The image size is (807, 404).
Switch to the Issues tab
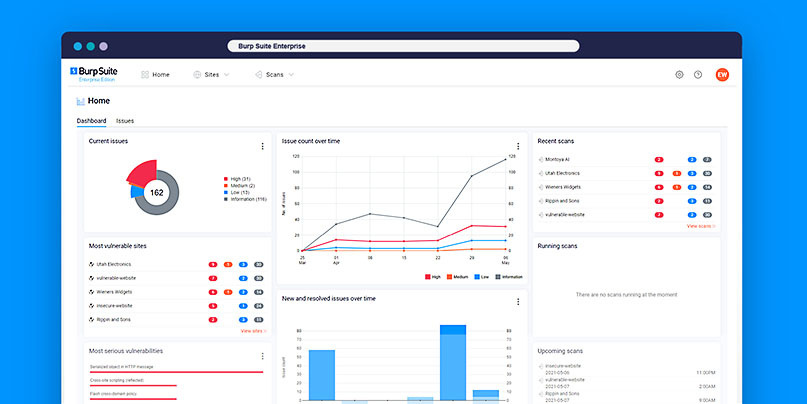[125, 121]
